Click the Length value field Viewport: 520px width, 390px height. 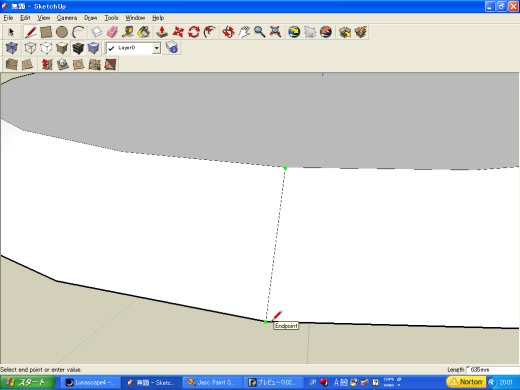[x=493, y=369]
